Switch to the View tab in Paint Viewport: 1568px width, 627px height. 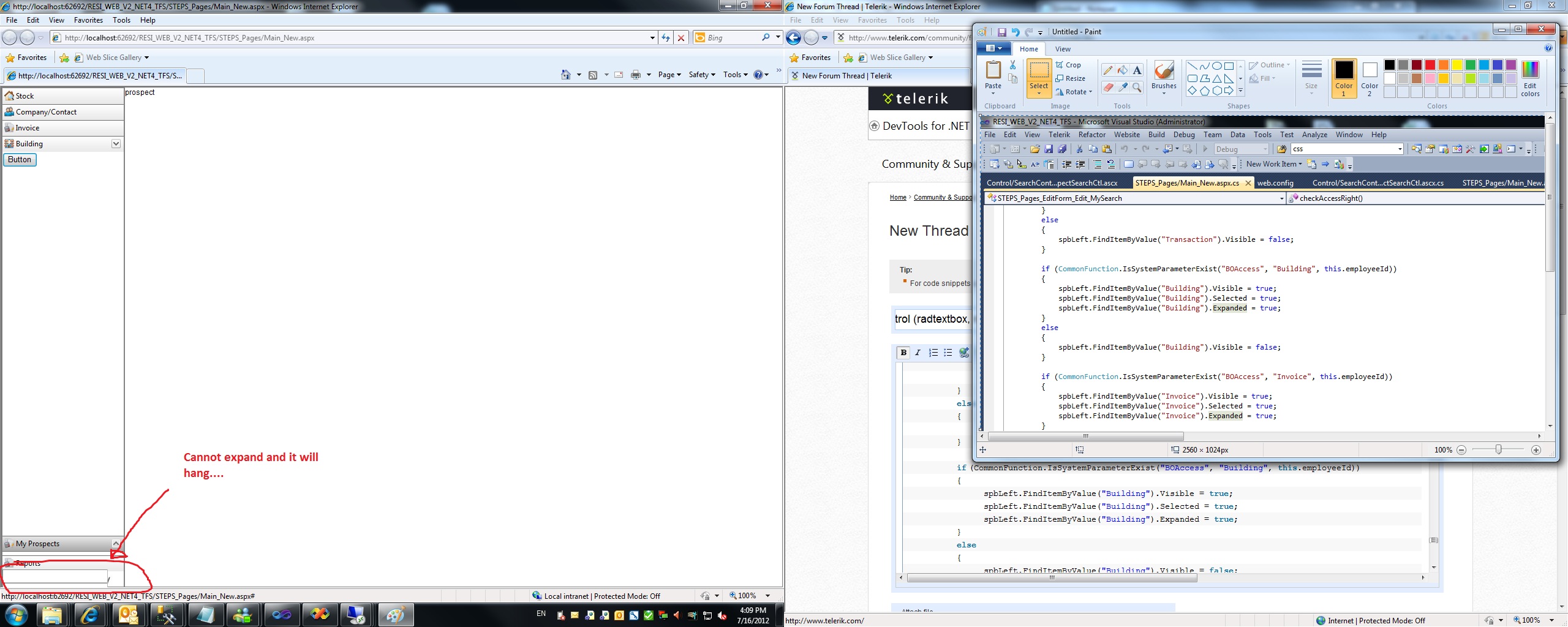coord(1063,49)
